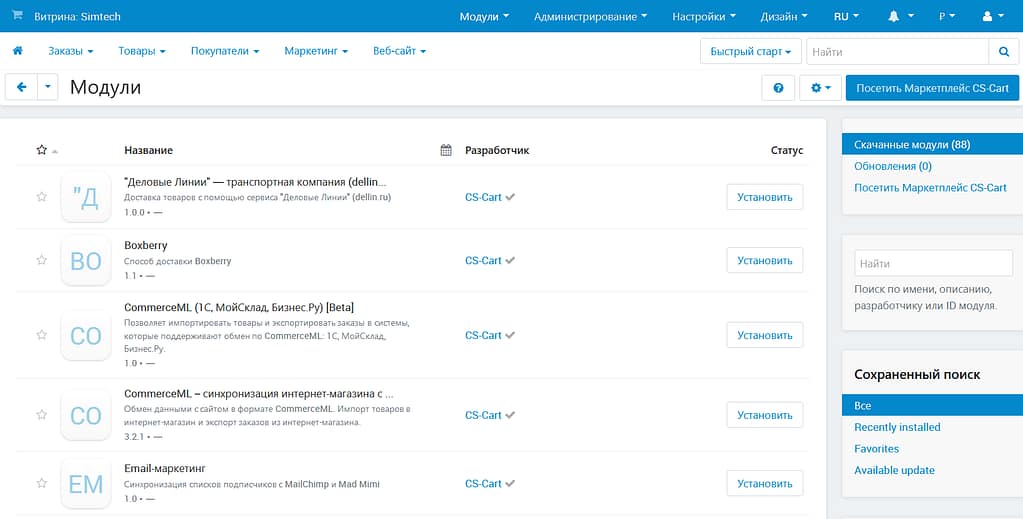Click the back arrow button
1023x519 pixels.
21,88
